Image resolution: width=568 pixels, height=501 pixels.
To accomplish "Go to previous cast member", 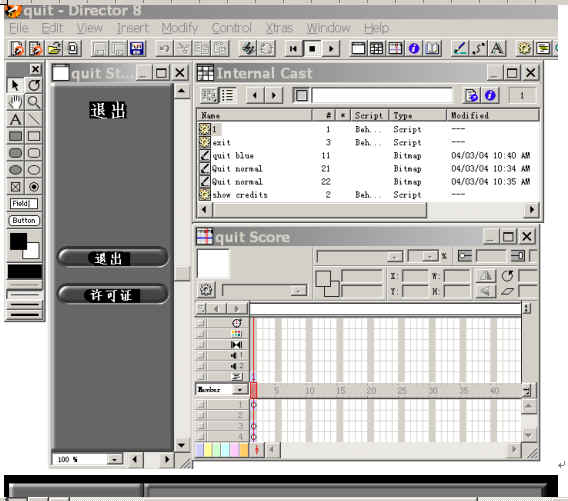I will pos(255,96).
